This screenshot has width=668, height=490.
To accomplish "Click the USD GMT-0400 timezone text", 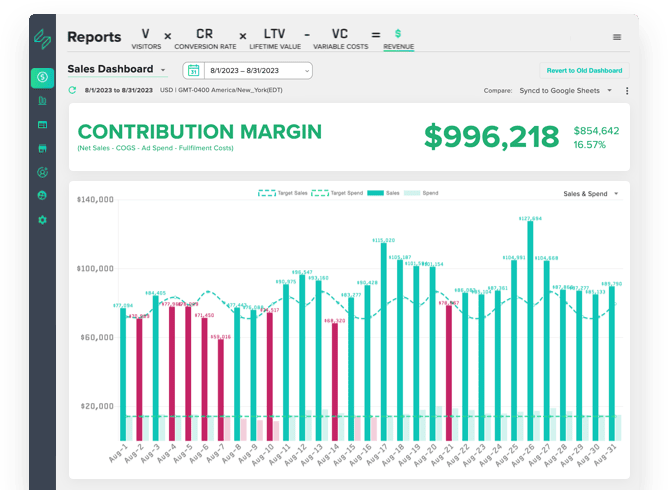I will (x=221, y=90).
